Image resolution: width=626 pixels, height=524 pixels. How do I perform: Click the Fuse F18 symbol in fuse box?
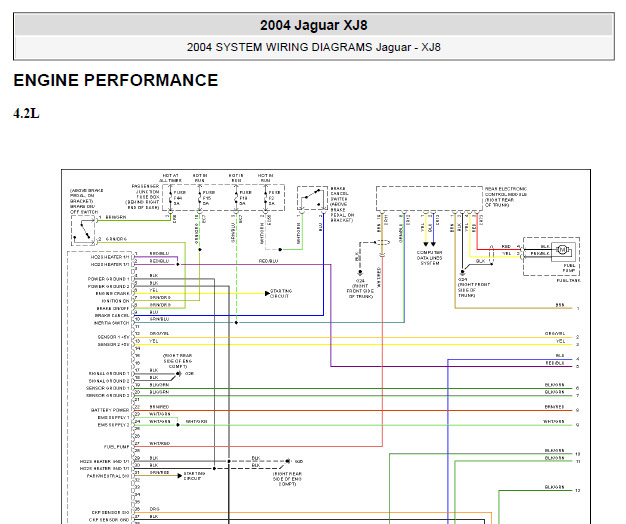[236, 198]
